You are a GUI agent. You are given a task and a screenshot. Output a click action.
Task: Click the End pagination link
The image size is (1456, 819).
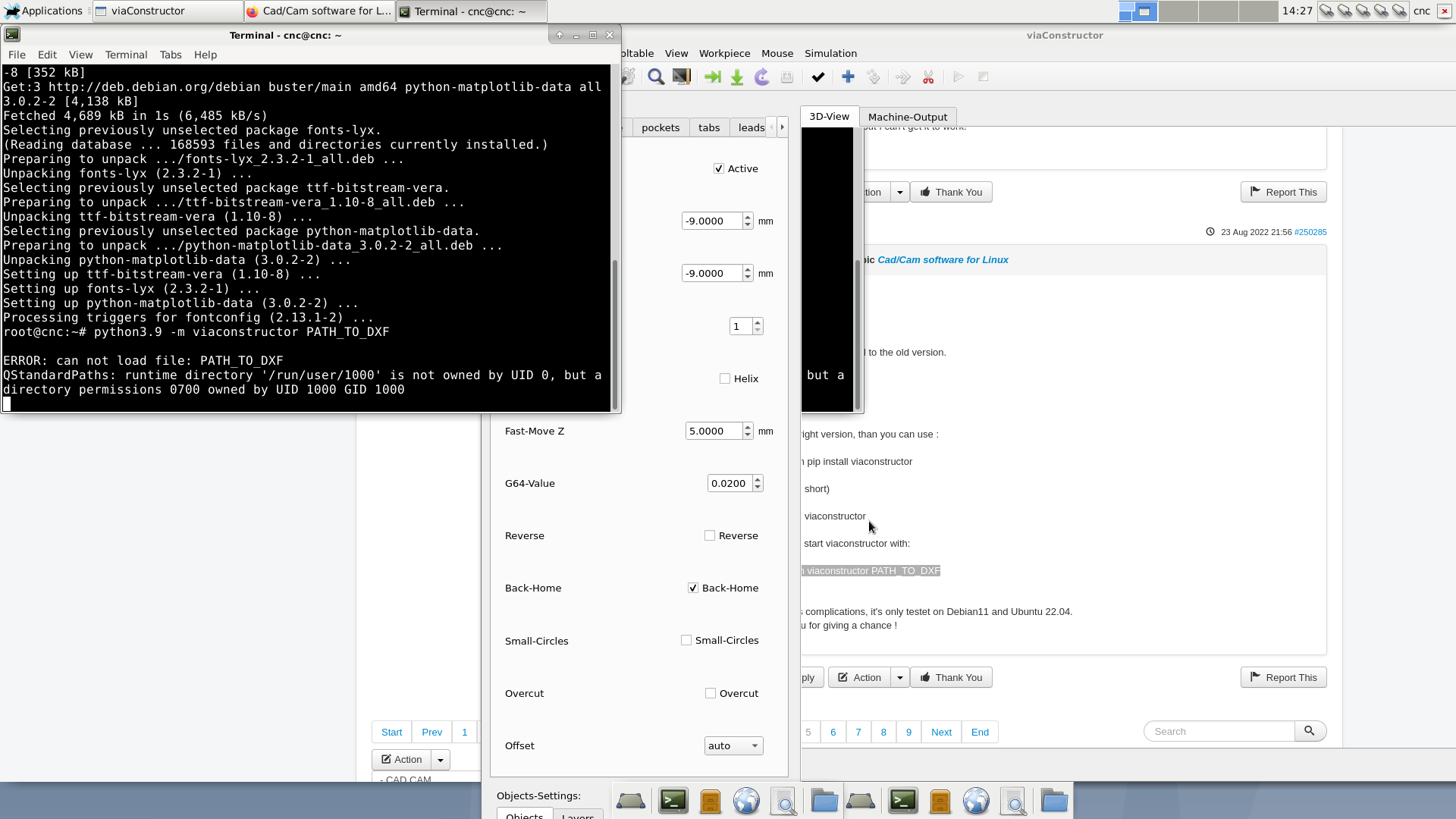point(980,732)
